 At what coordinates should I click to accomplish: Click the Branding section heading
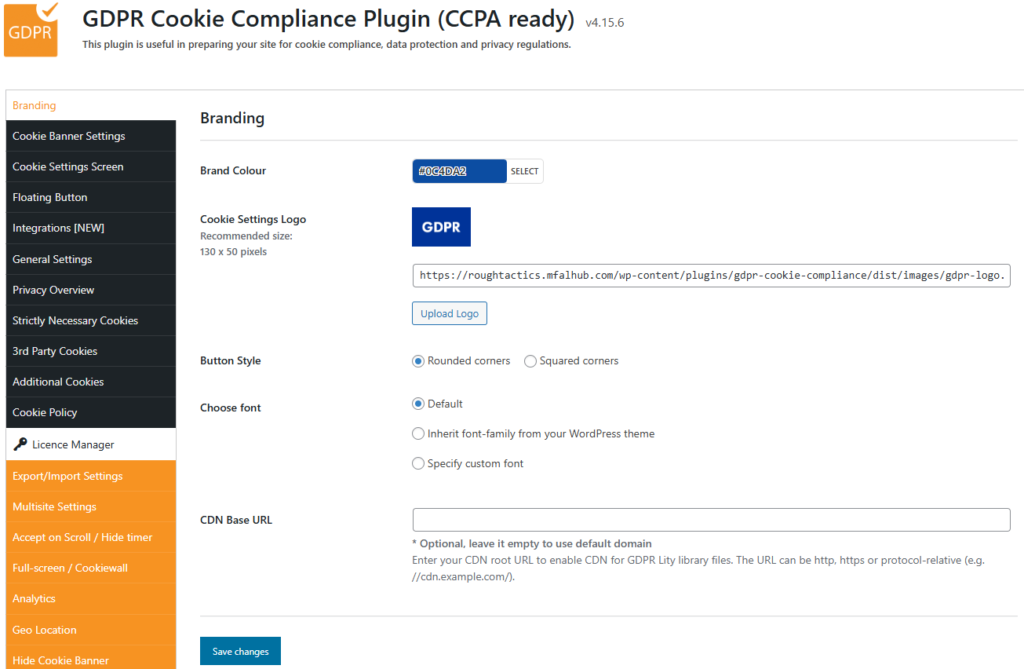click(x=232, y=118)
